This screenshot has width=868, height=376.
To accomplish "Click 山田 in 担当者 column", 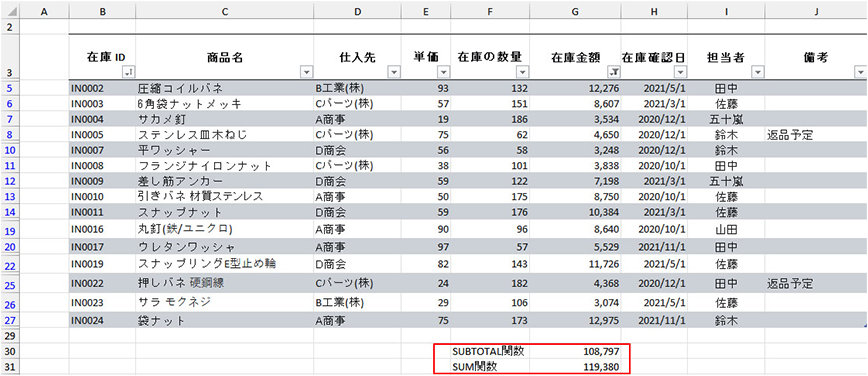I will pos(726,229).
